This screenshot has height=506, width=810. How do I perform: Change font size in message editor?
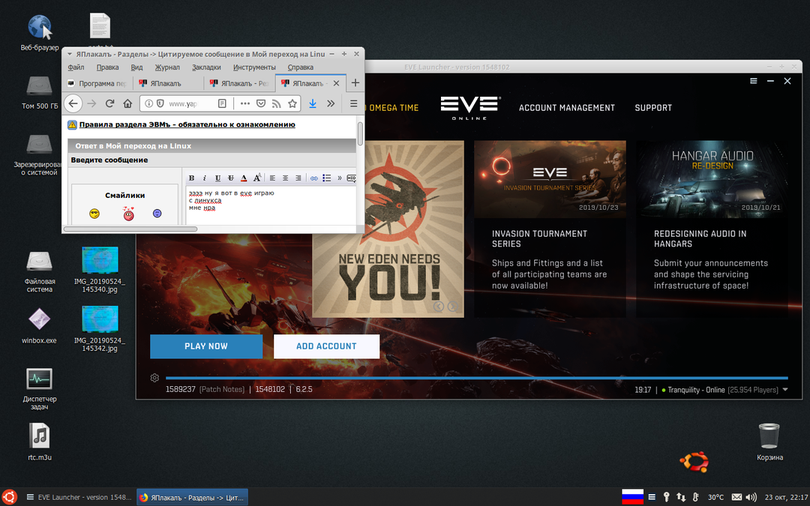pos(257,178)
